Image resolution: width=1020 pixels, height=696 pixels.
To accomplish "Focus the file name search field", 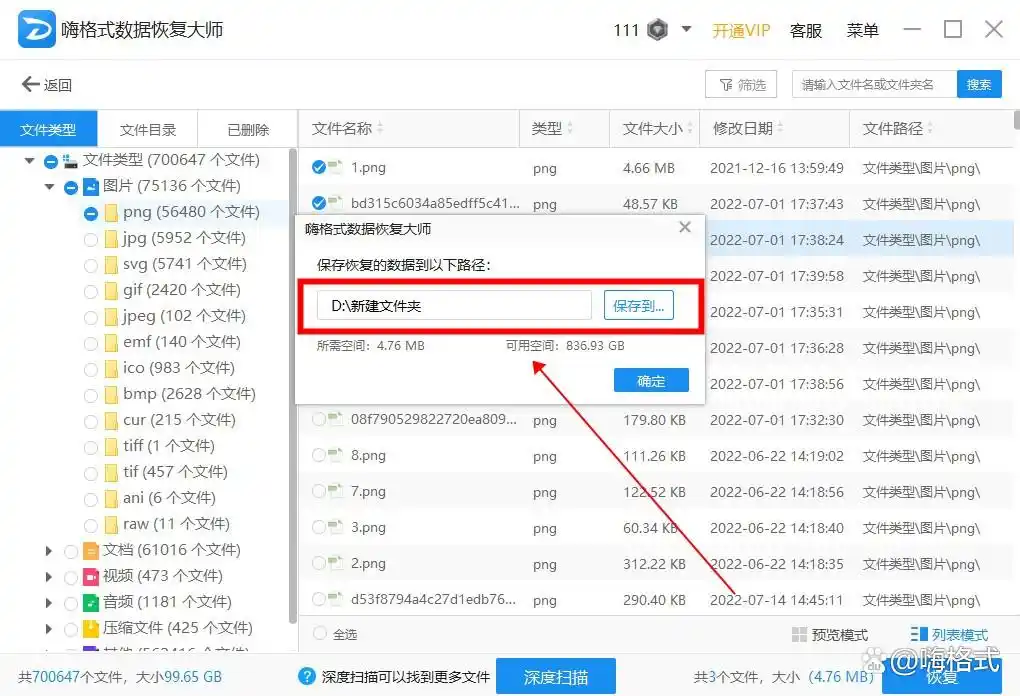I will 874,85.
